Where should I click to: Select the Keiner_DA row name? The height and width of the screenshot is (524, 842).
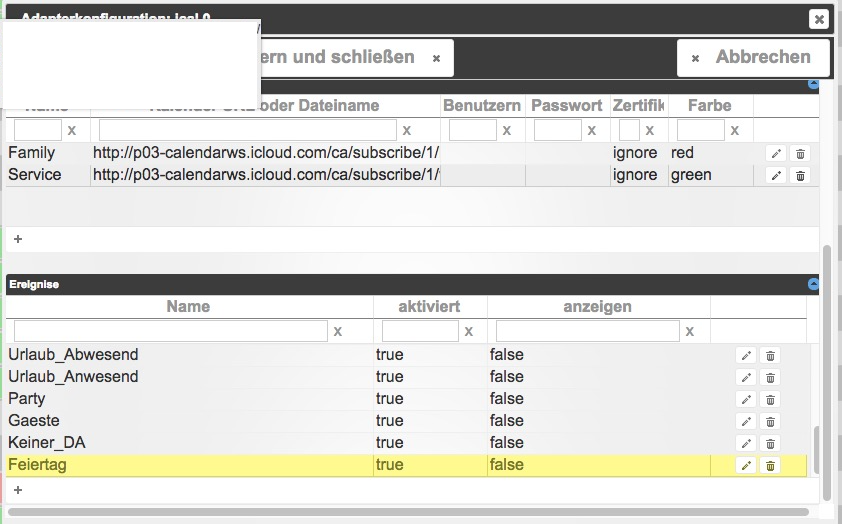(47, 443)
